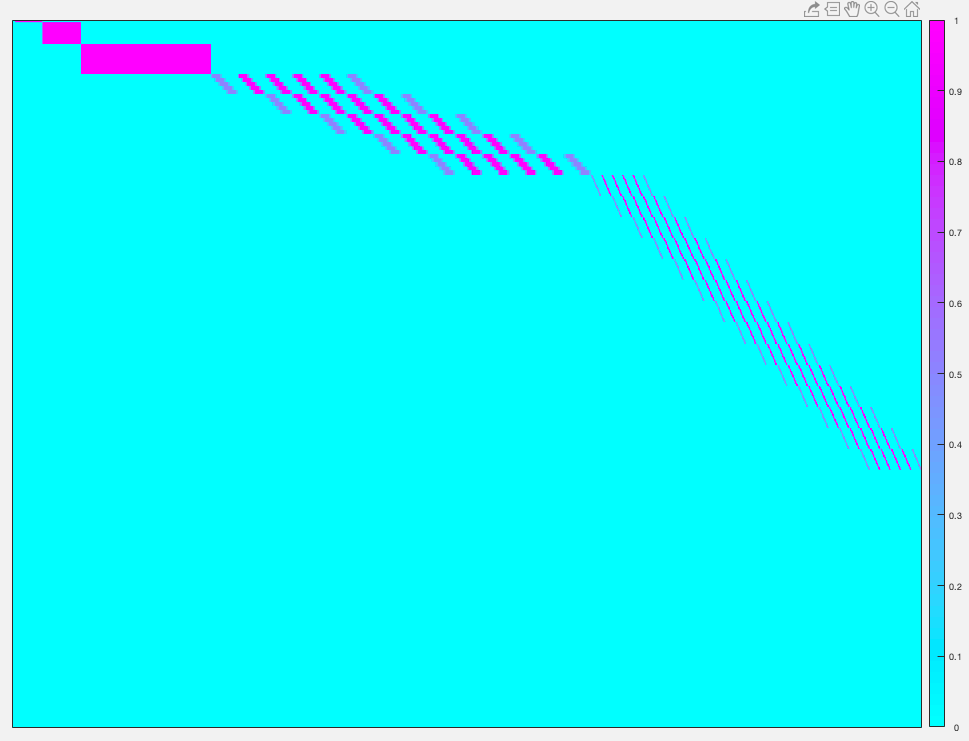Select the Zoom Out magnifier
Viewport: 969px width, 741px height.
pyautogui.click(x=892, y=9)
